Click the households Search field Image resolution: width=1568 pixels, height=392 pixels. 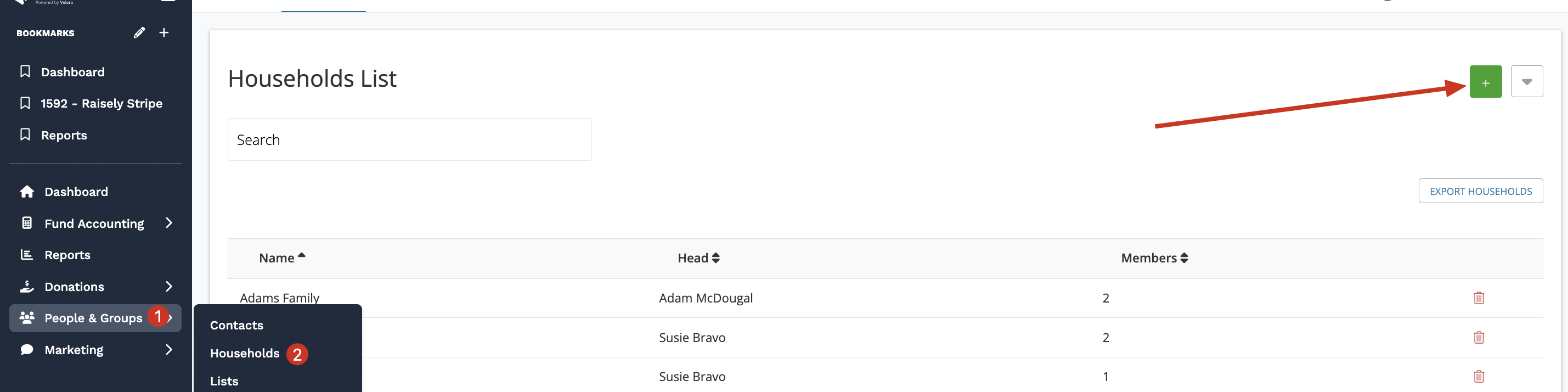click(x=409, y=140)
